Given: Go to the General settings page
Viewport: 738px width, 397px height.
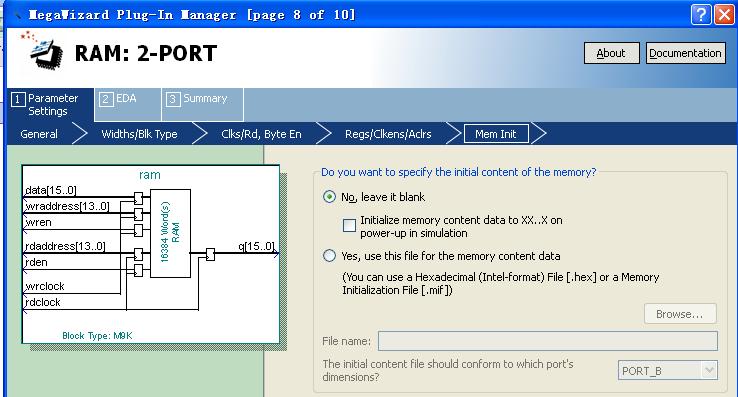Looking at the screenshot, I should pyautogui.click(x=39, y=134).
